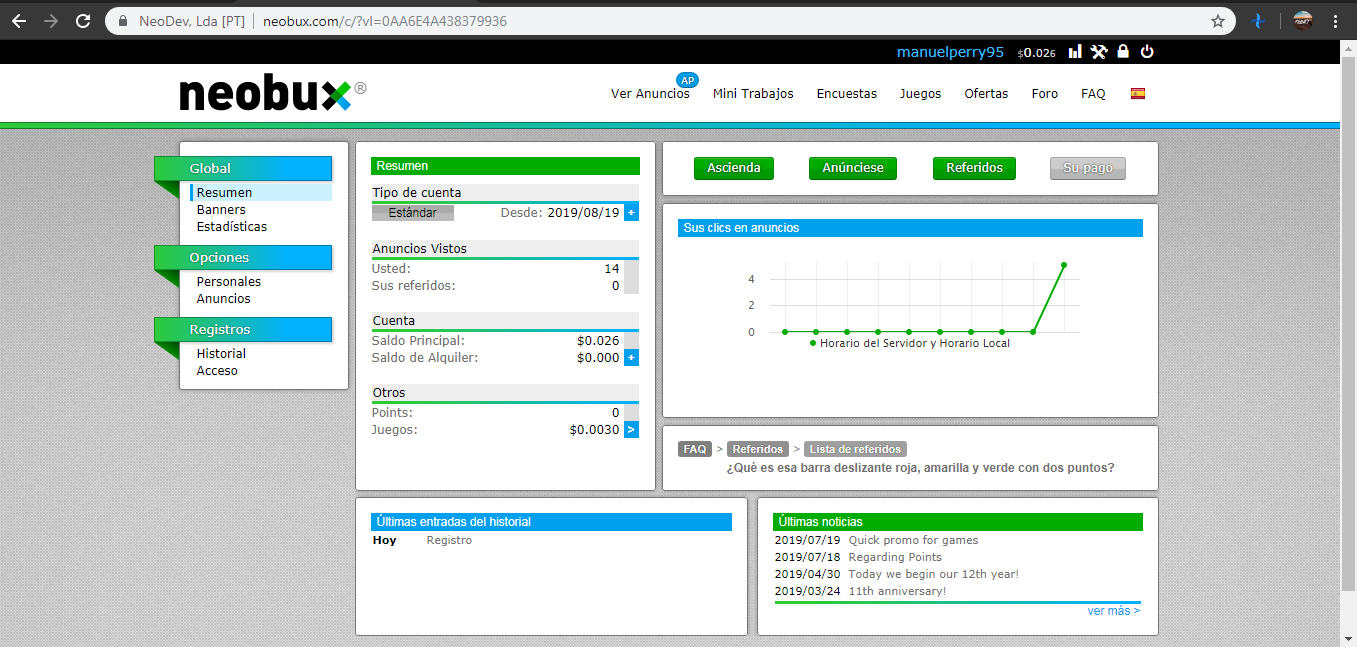This screenshot has height=647, width=1357.
Task: Open the Today we begin our 12th year news
Action: click(x=934, y=574)
